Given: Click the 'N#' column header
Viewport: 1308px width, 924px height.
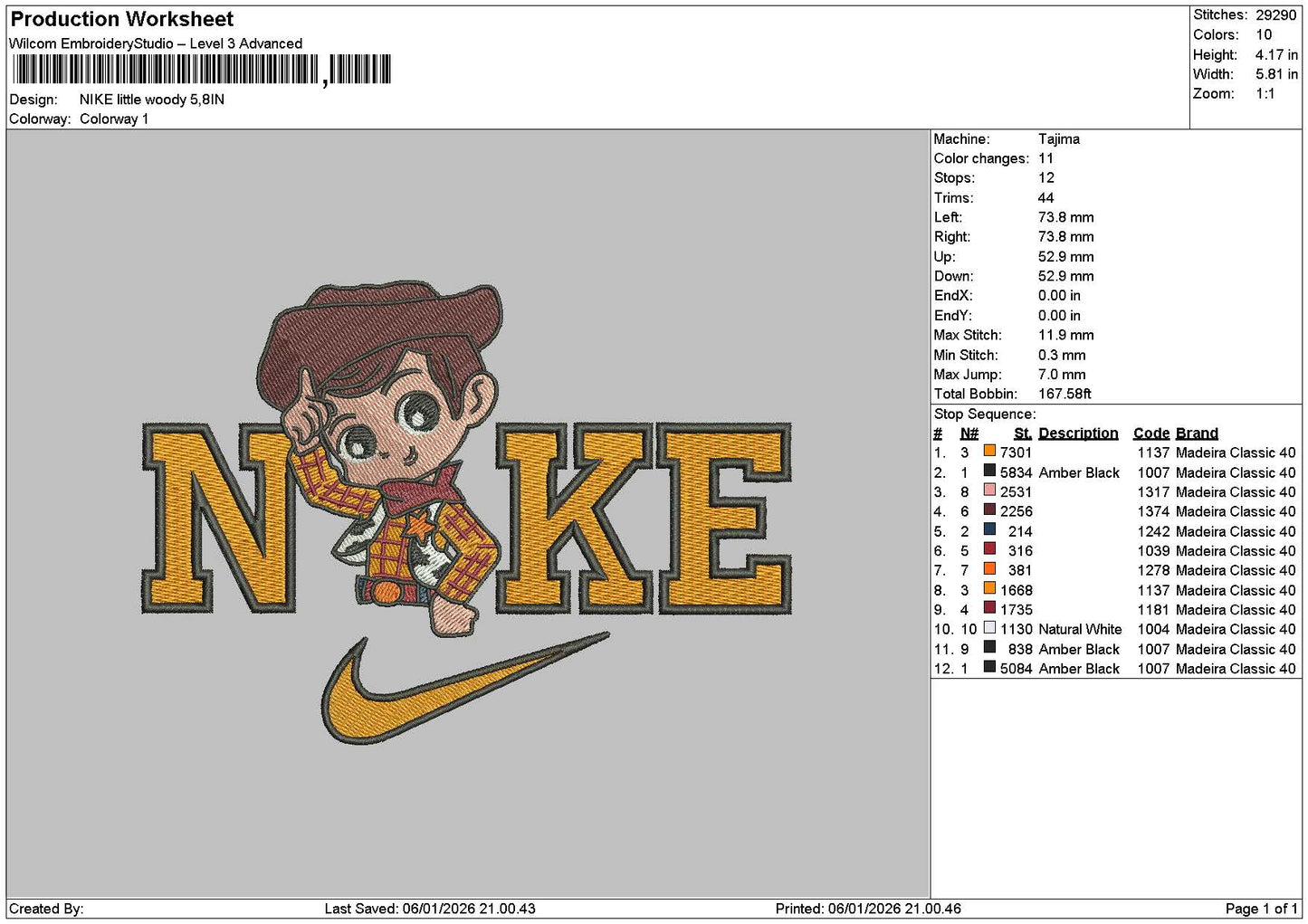Looking at the screenshot, I should tap(969, 433).
